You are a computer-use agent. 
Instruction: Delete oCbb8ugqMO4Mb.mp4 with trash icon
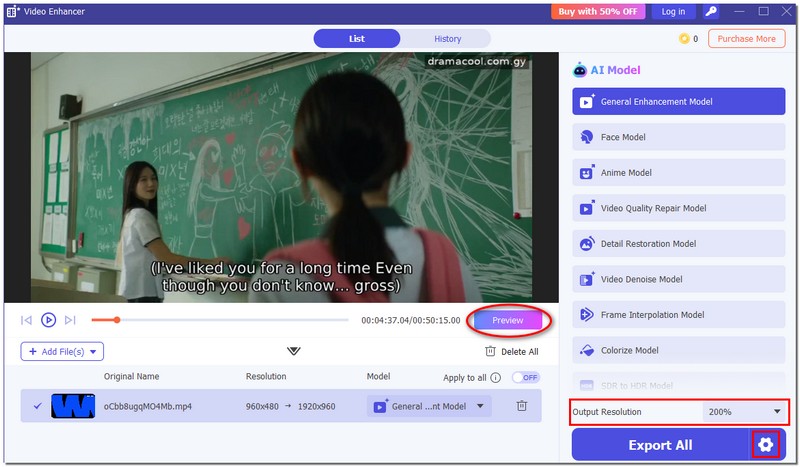tap(521, 406)
